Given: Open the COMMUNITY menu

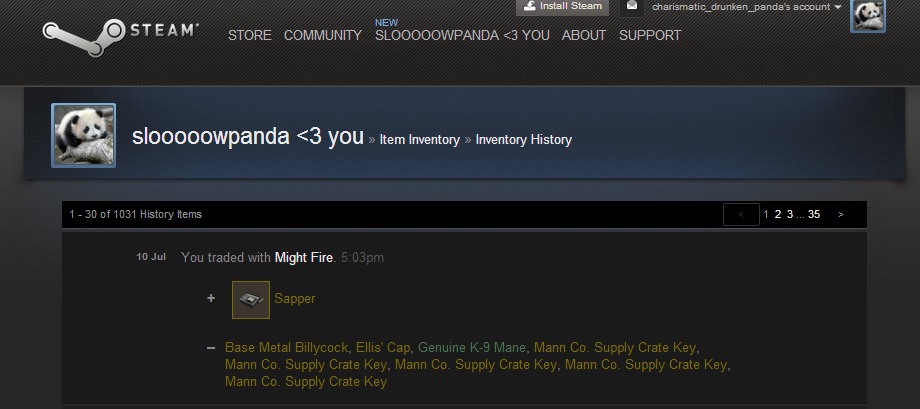Looking at the screenshot, I should 323,36.
